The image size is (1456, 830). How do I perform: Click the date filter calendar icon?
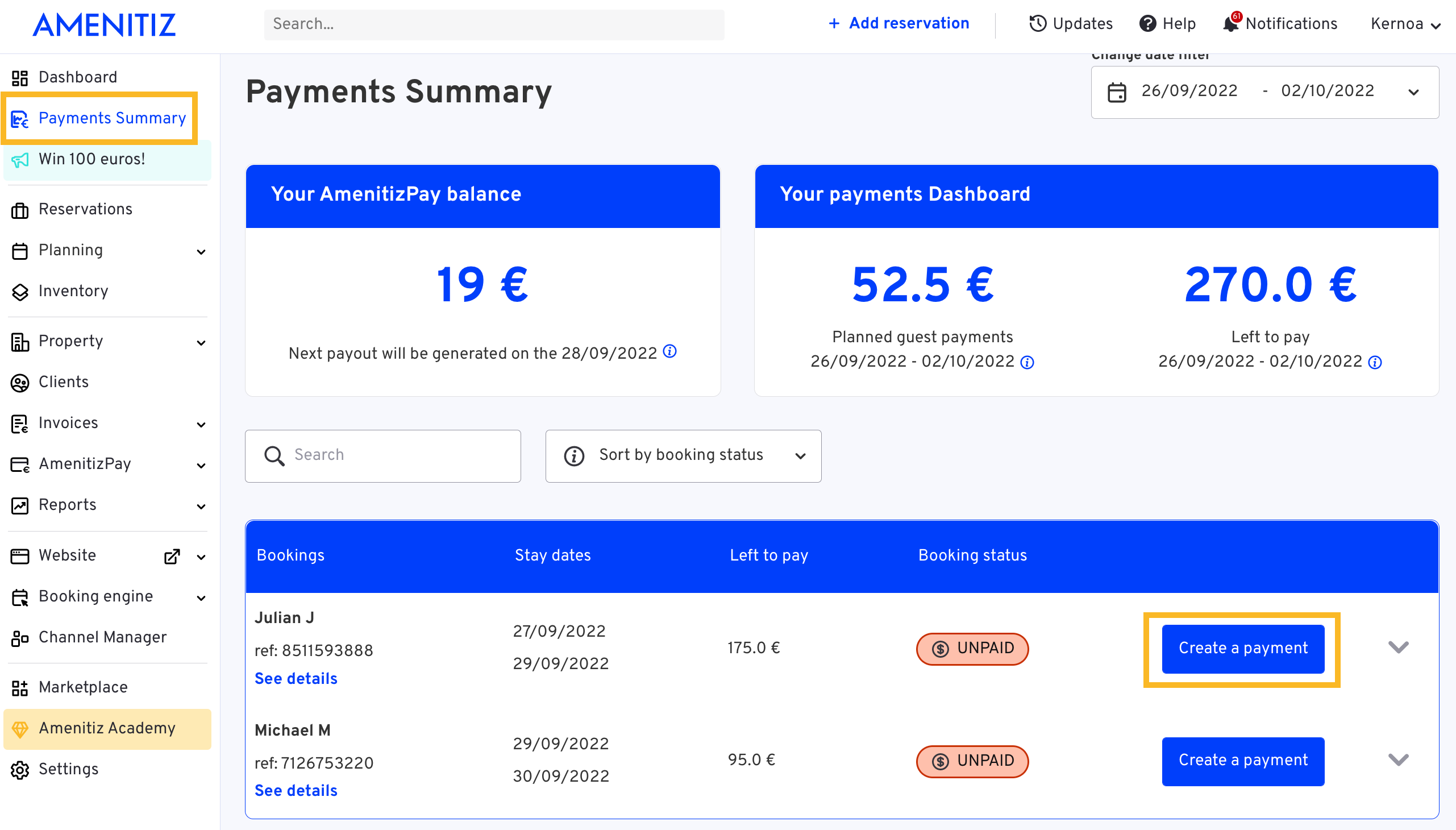1117,92
